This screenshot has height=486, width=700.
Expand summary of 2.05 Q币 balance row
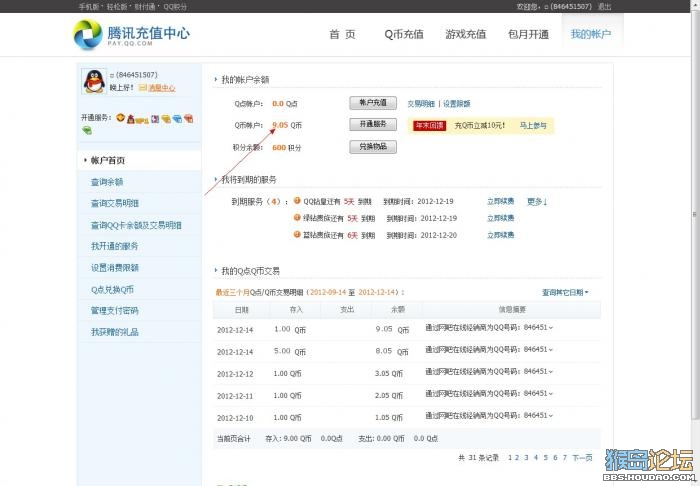pos(550,394)
